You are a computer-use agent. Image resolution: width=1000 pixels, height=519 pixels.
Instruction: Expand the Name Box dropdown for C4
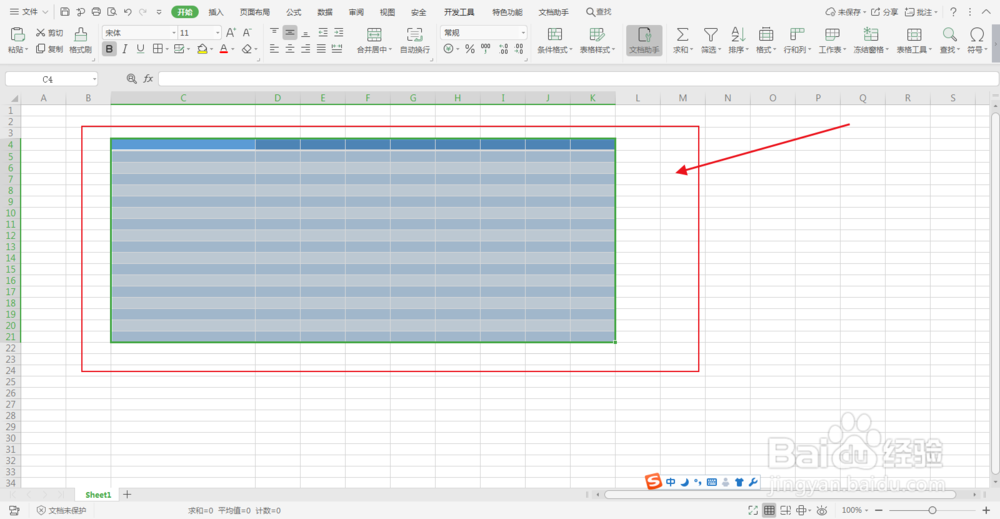coord(94,79)
